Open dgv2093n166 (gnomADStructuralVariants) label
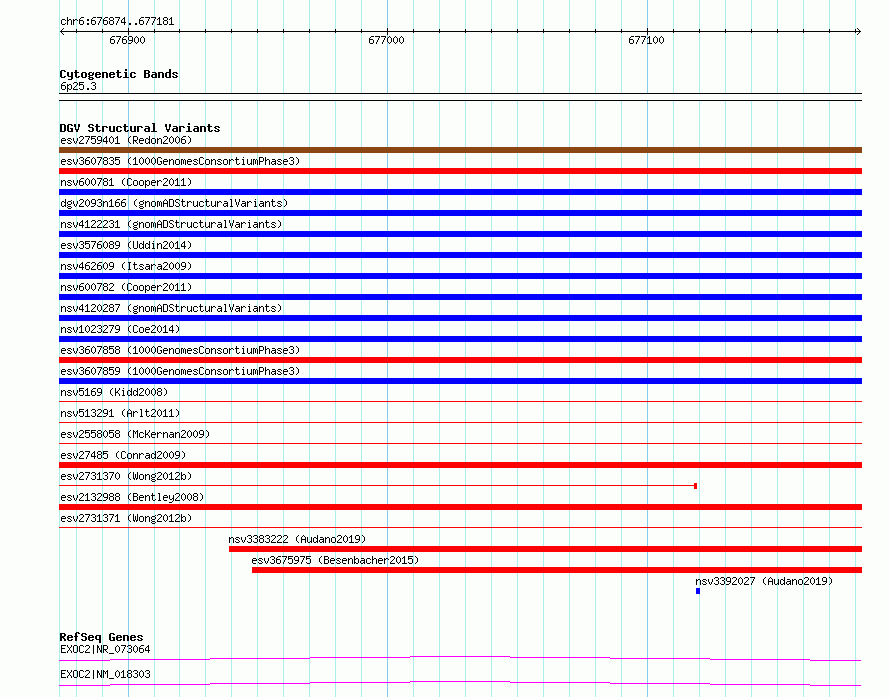Screen dimensions: 890x697 point(174,203)
